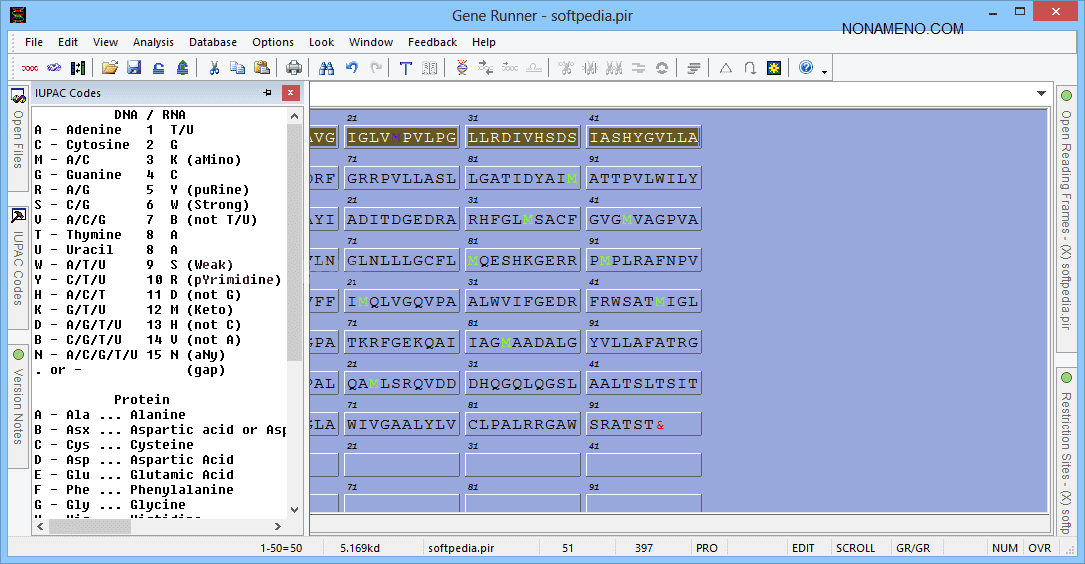Click the blue T text icon
This screenshot has height=564, width=1085.
point(406,68)
